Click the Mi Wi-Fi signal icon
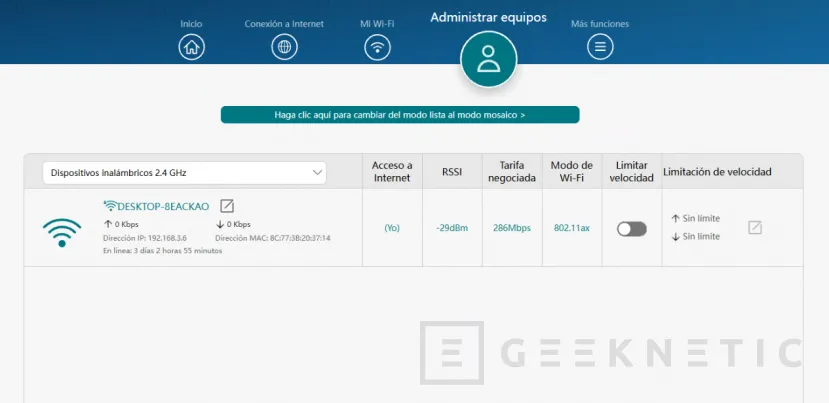This screenshot has height=403, width=829. click(377, 46)
